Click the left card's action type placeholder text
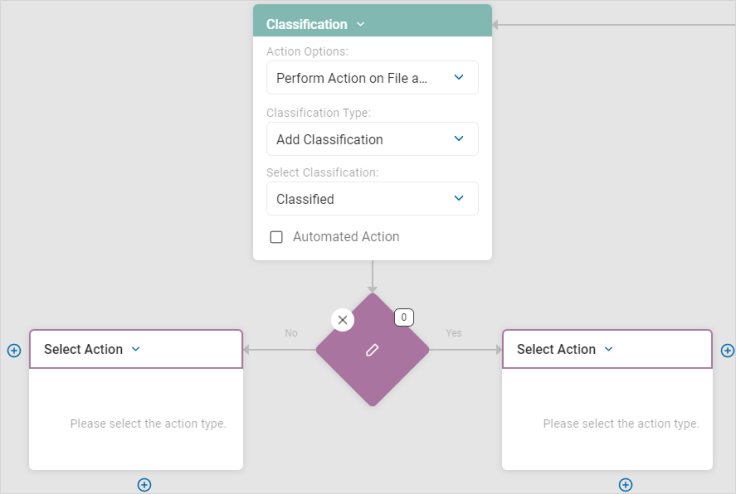Viewport: 736px width, 494px height. coord(148,424)
